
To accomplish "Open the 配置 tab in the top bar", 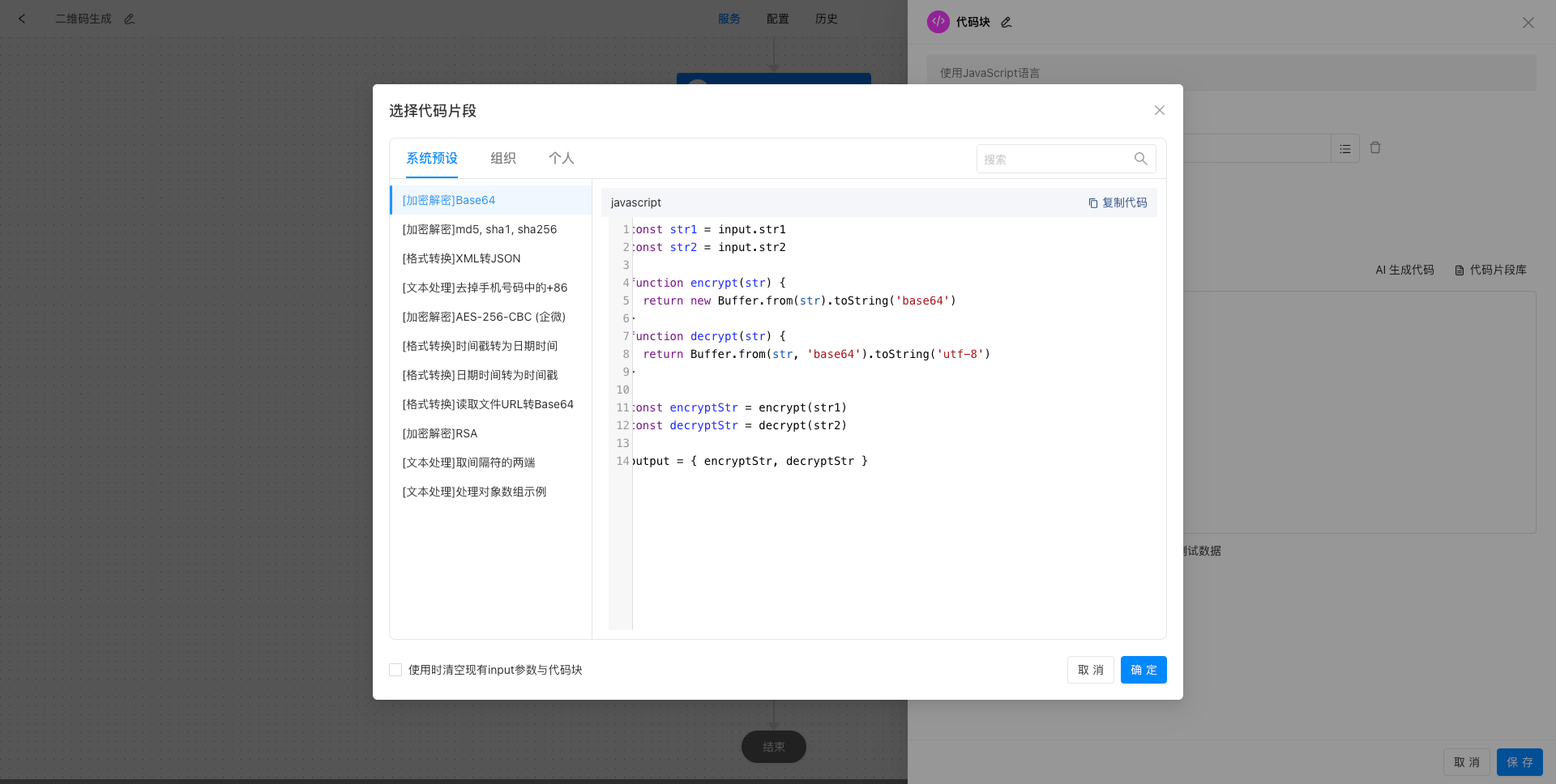I will tap(777, 19).
